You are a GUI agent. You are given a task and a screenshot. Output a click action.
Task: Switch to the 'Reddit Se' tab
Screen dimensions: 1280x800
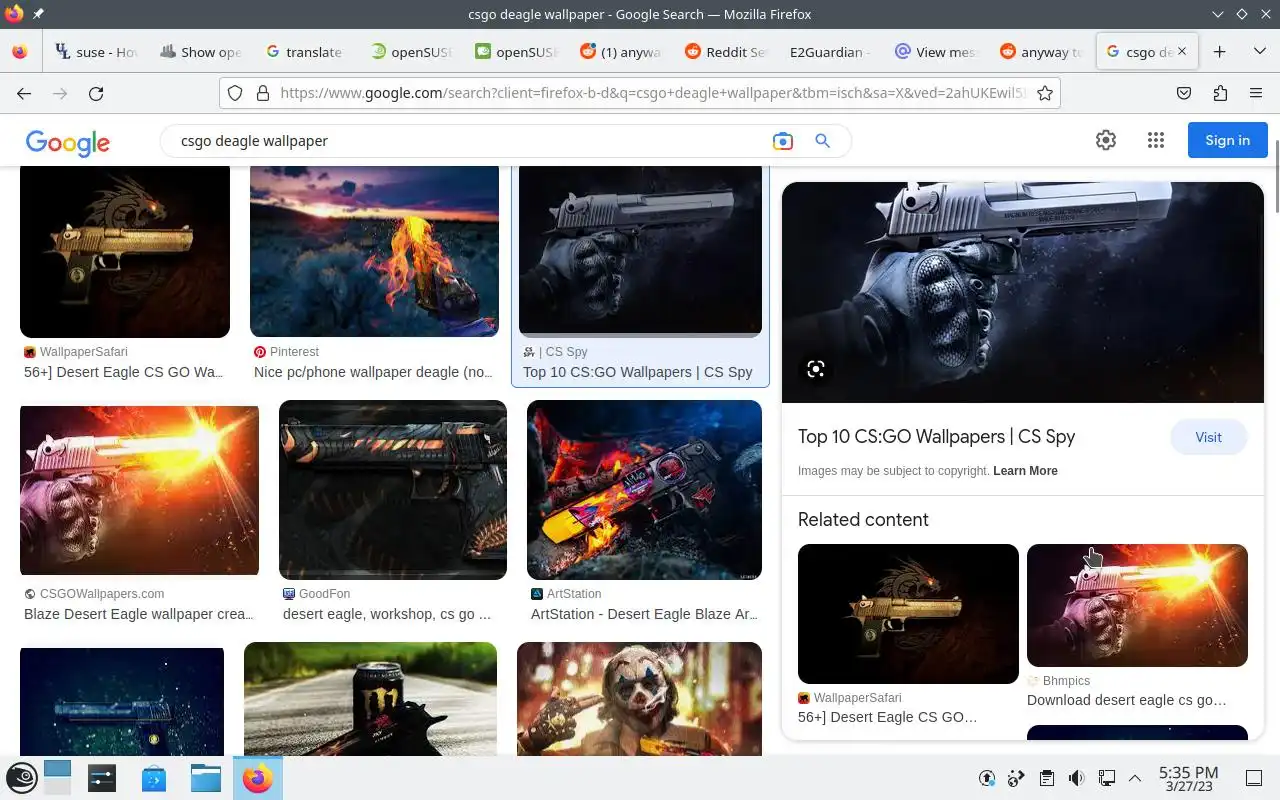724,52
